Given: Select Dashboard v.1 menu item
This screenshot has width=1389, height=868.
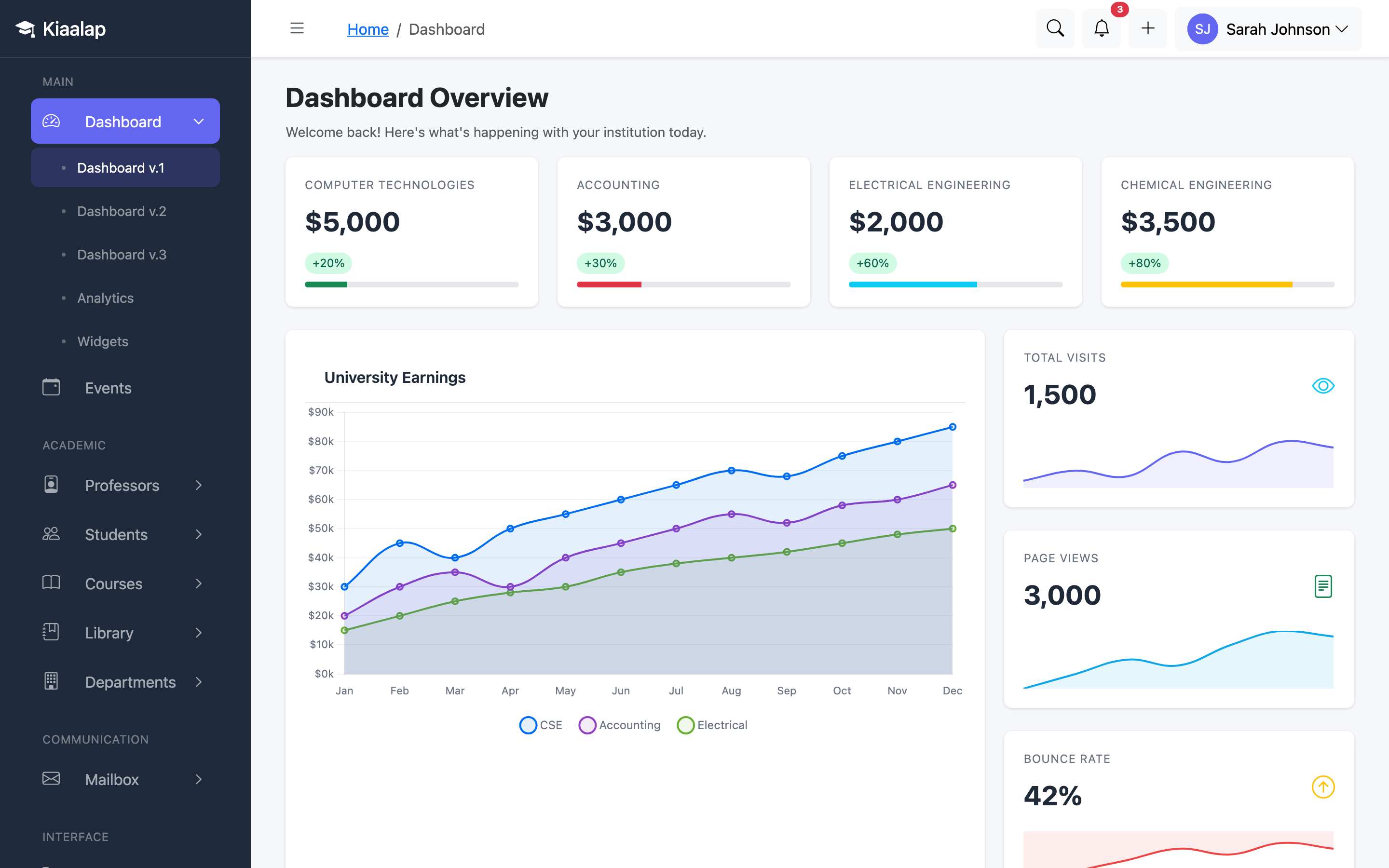Looking at the screenshot, I should click(x=125, y=168).
